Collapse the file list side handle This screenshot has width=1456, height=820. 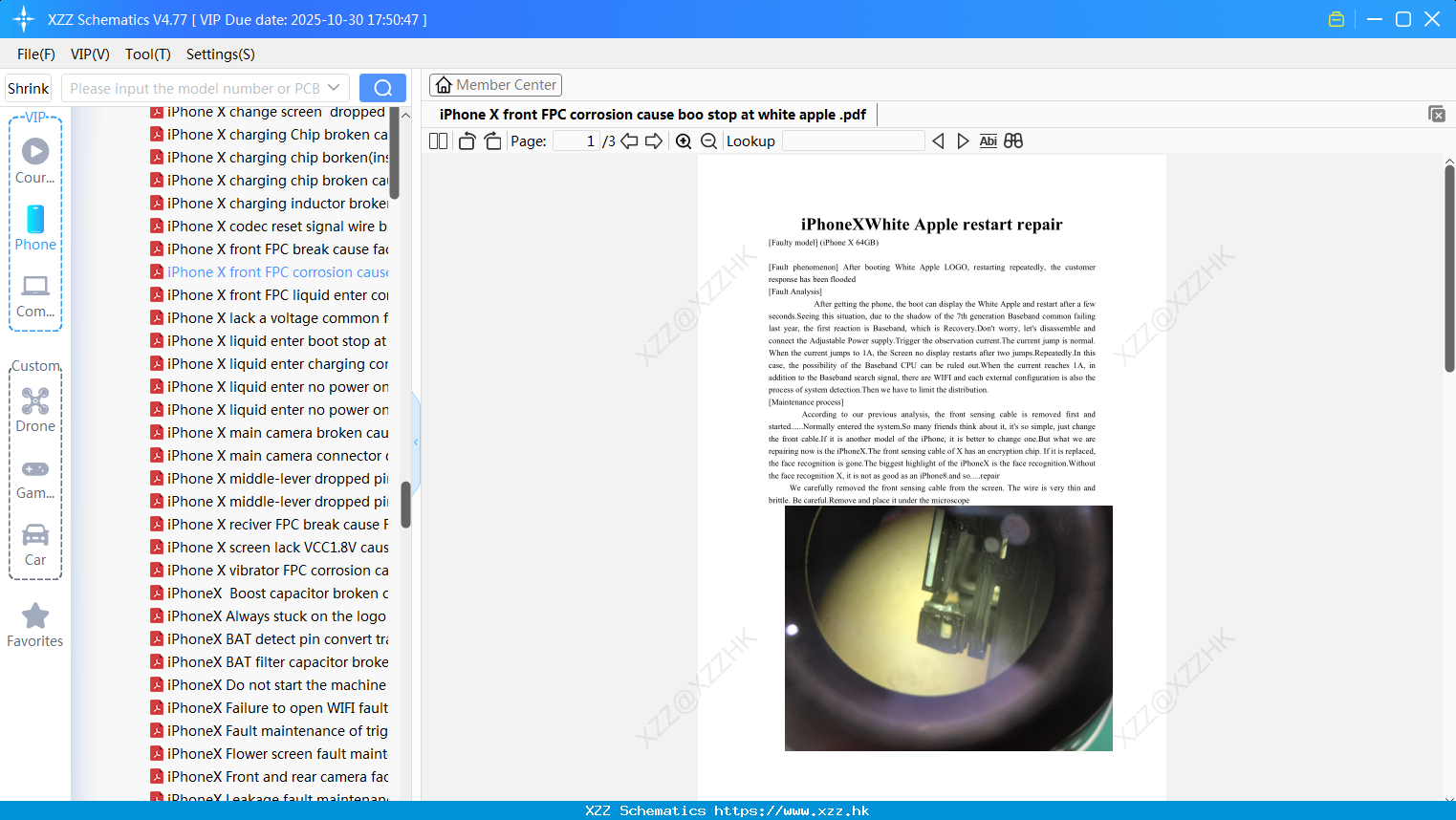tap(416, 442)
